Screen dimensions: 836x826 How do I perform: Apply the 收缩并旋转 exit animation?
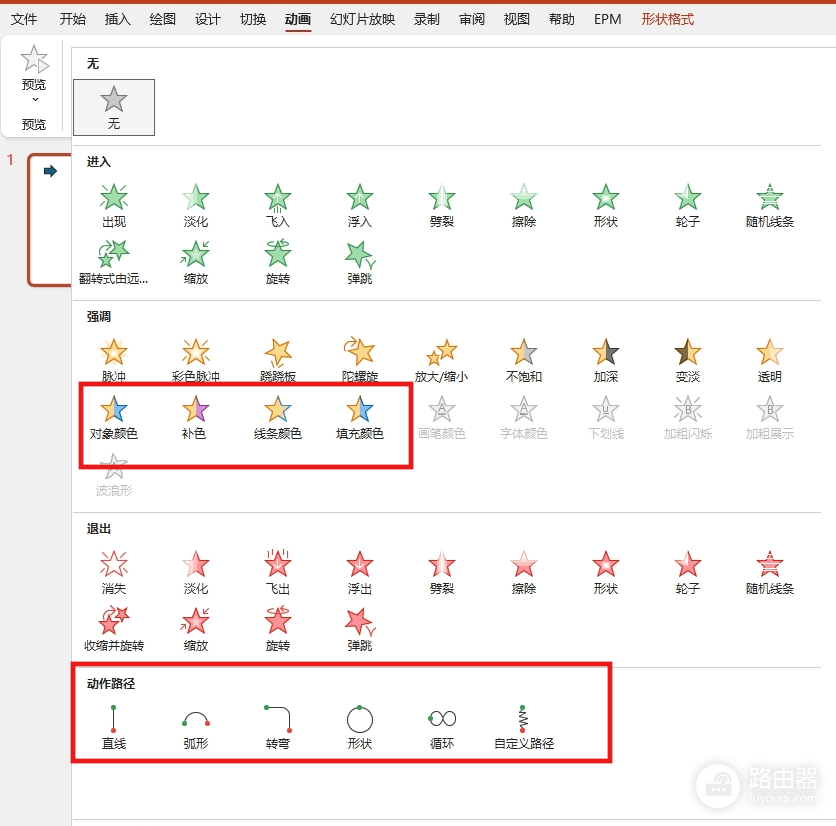click(x=114, y=629)
